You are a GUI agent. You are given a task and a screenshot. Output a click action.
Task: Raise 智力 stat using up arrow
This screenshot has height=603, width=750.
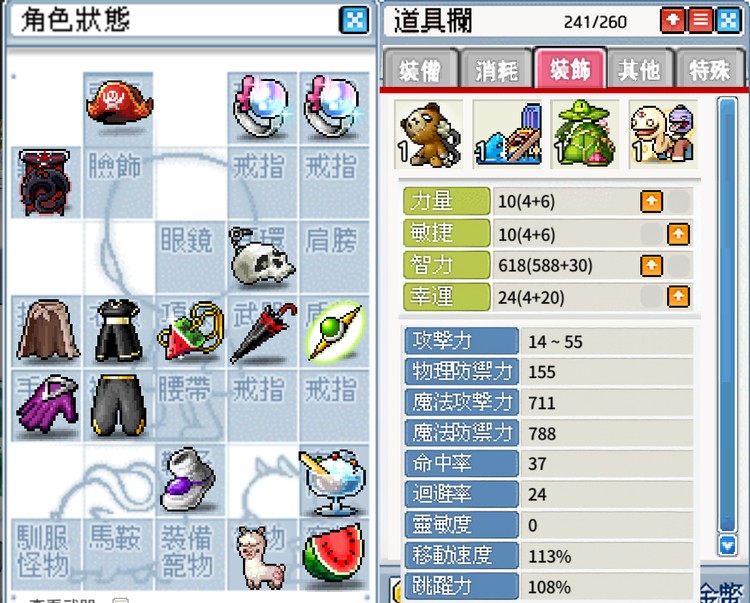[x=651, y=265]
